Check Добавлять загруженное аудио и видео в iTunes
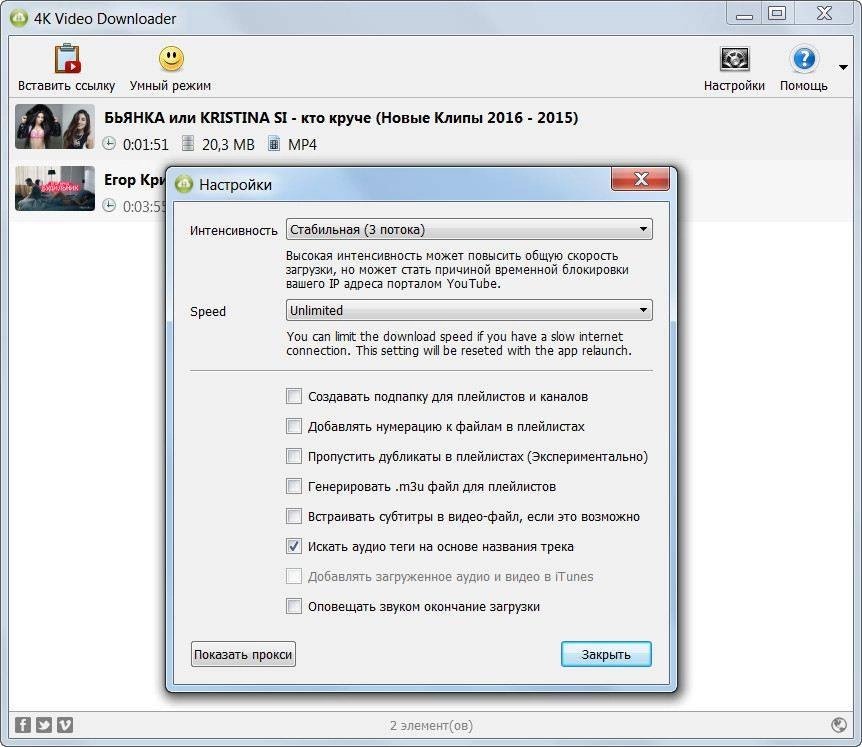 [294, 576]
